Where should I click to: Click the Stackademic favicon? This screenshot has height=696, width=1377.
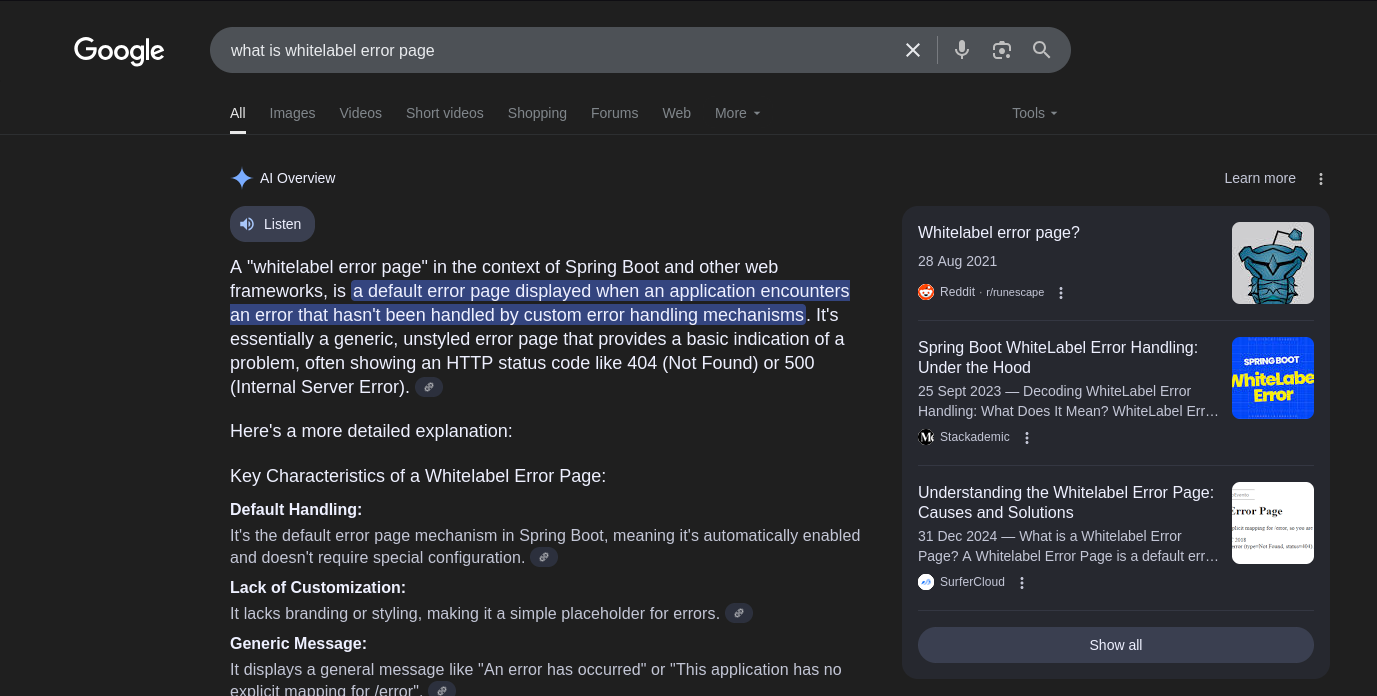point(926,437)
